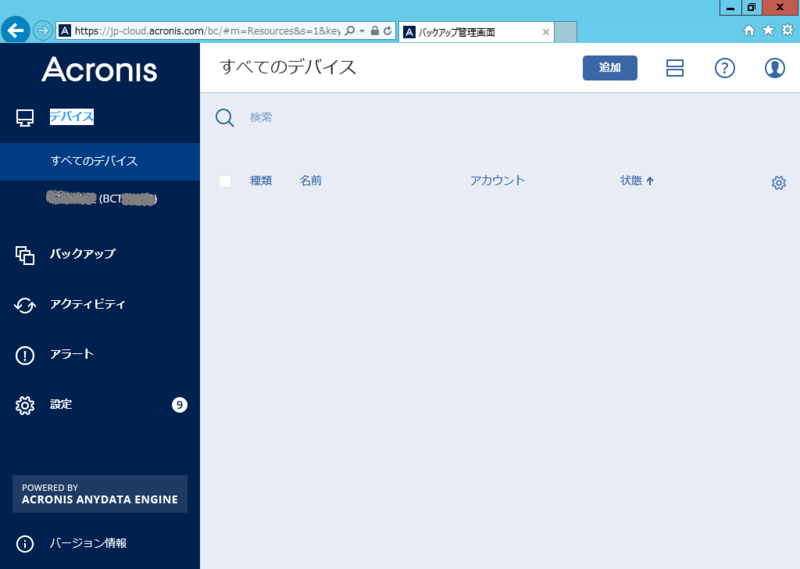Click the lock security icon in address bar
This screenshot has width=800, height=569.
point(375,31)
